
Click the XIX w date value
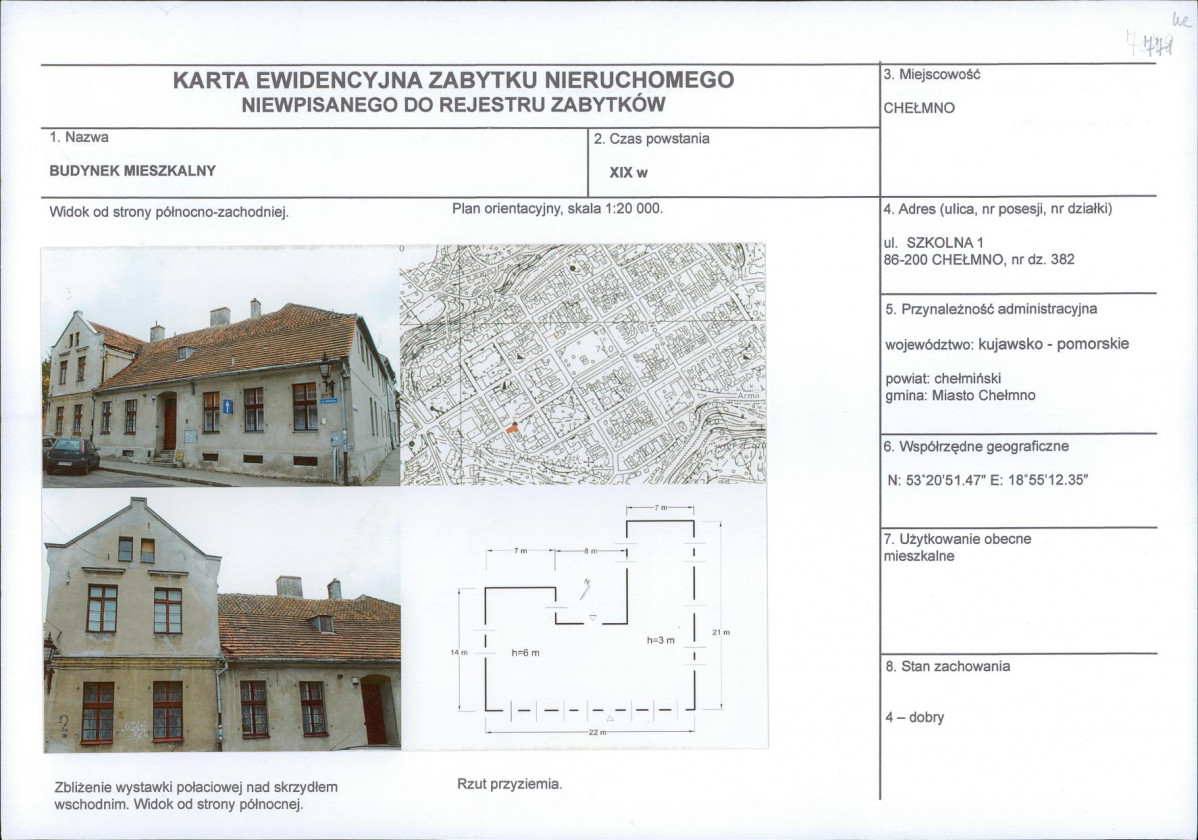[629, 172]
